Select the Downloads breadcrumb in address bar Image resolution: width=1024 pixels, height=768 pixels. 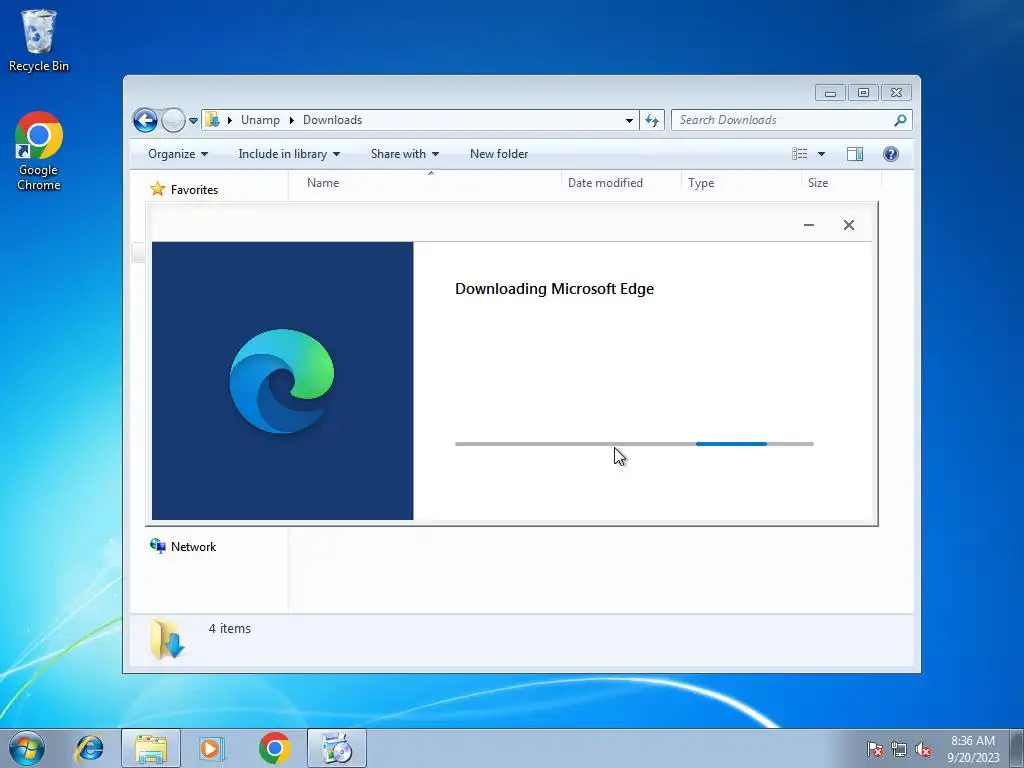pyautogui.click(x=332, y=120)
